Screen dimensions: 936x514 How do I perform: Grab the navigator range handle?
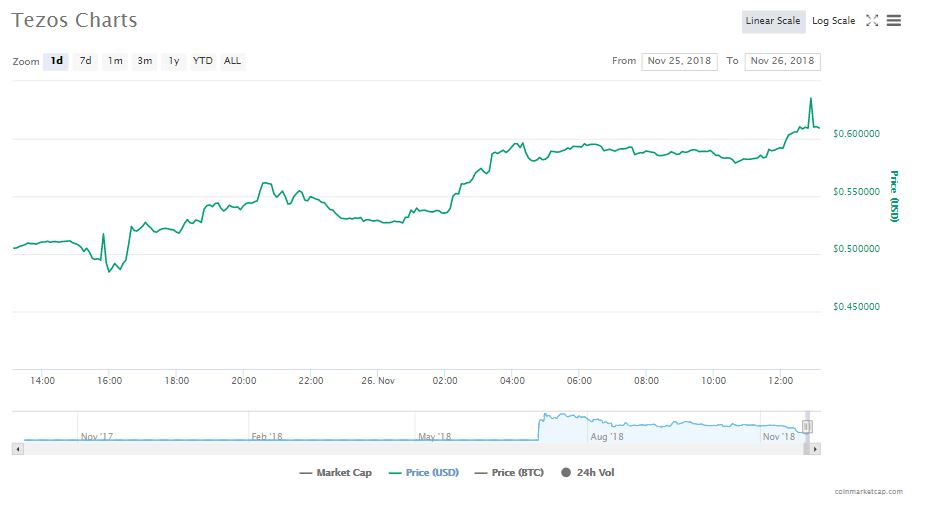tap(806, 426)
